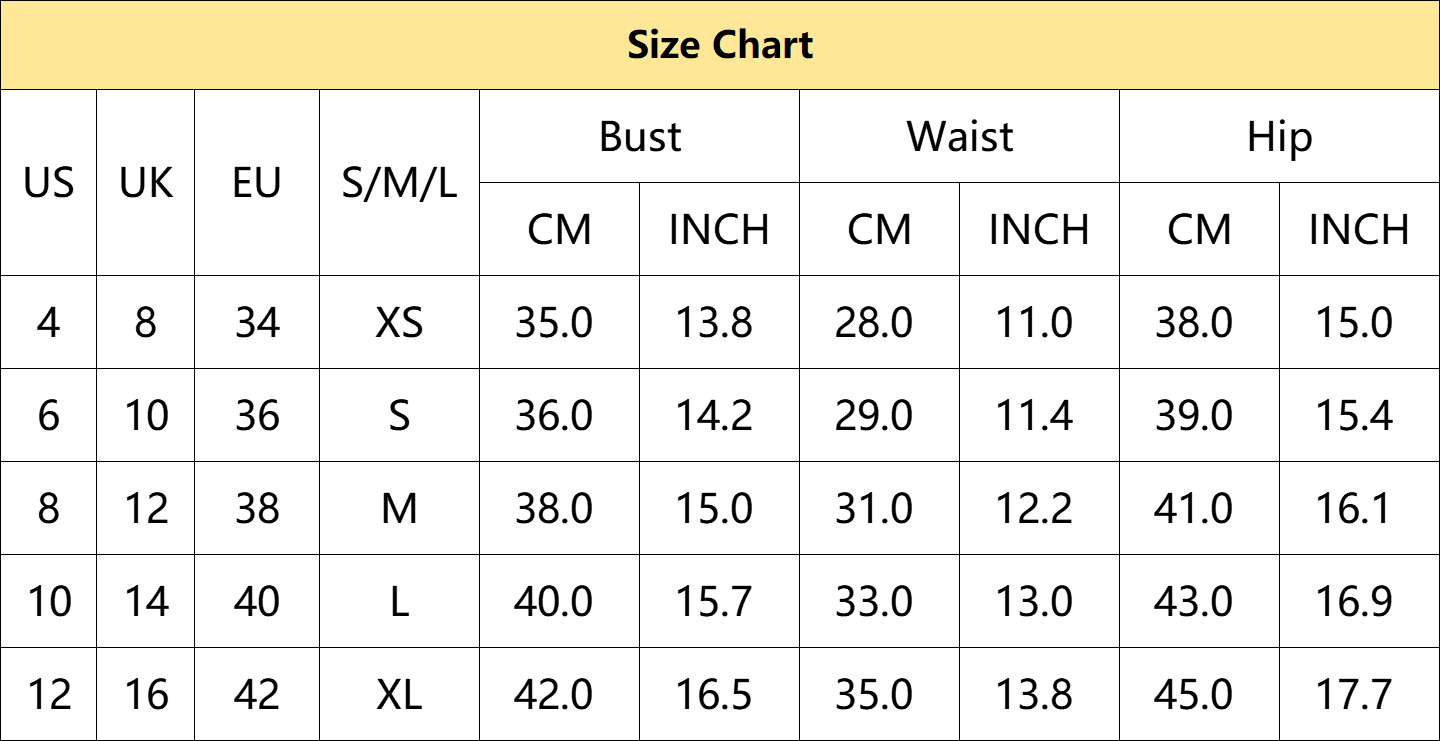Click the Bust group header
Screen dimensions: 1440x741
point(640,137)
